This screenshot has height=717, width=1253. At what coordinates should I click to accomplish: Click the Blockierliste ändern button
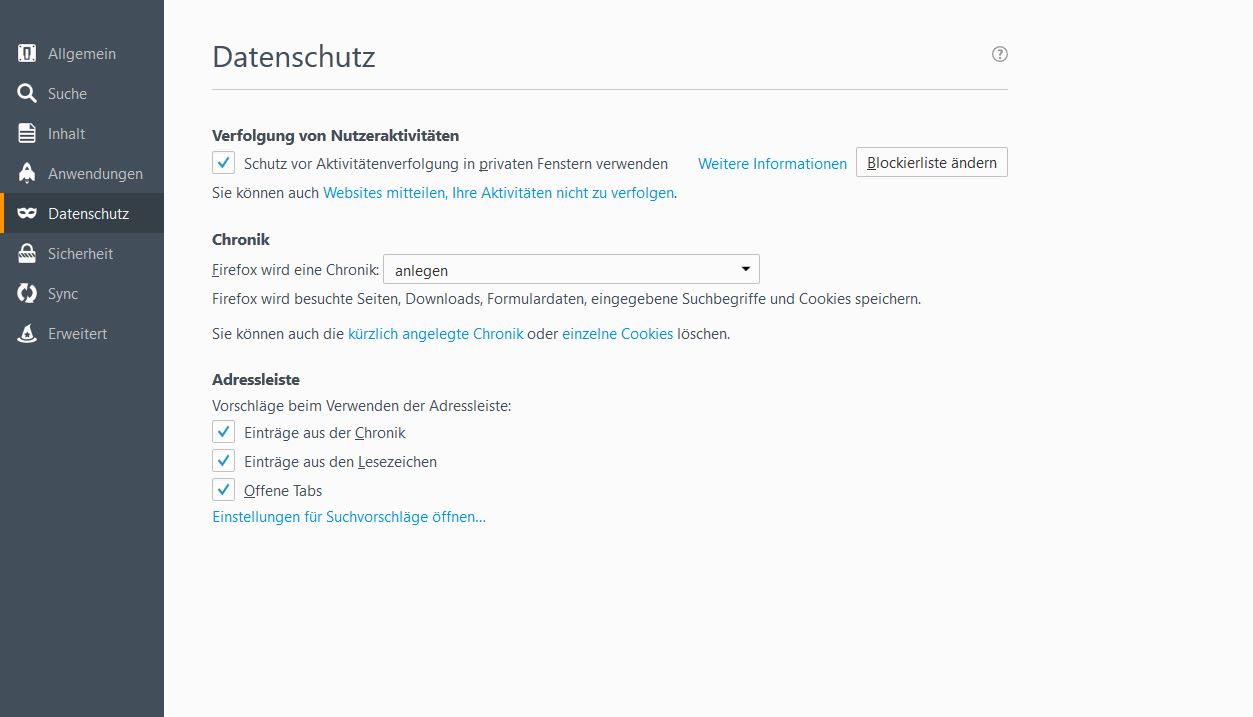click(931, 163)
